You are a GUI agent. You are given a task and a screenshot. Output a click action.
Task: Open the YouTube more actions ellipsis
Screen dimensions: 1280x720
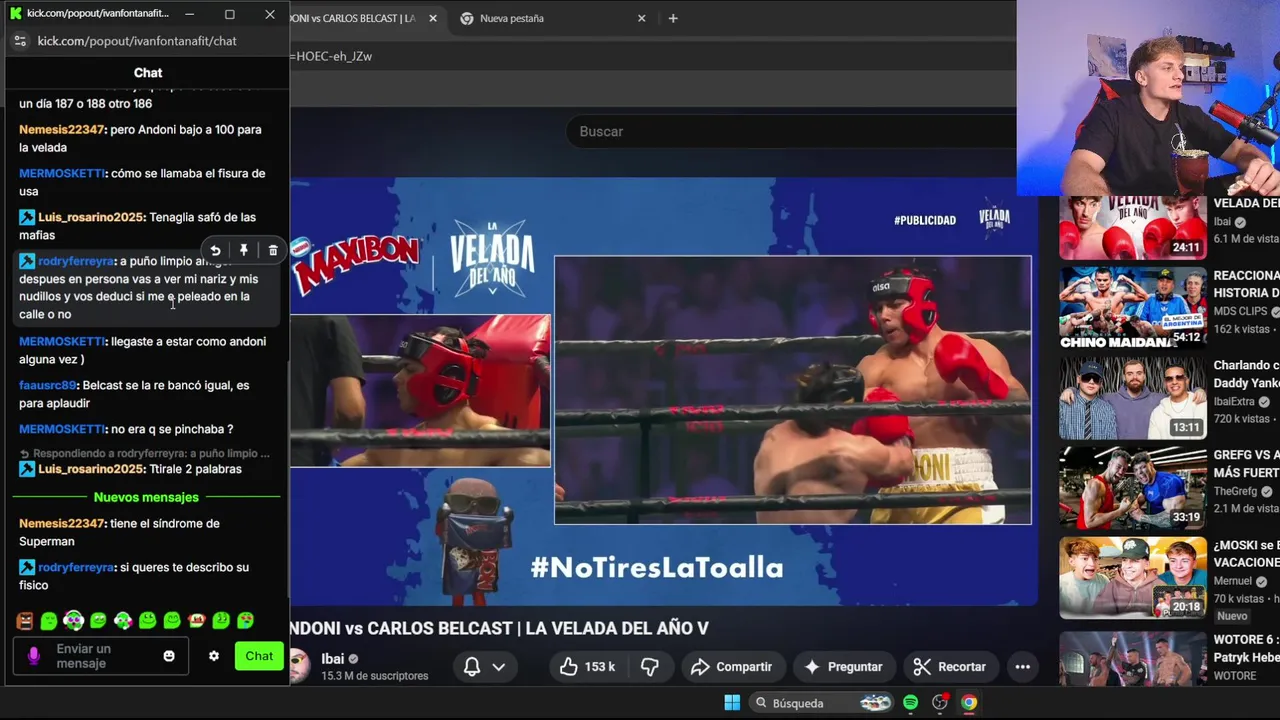(1022, 667)
